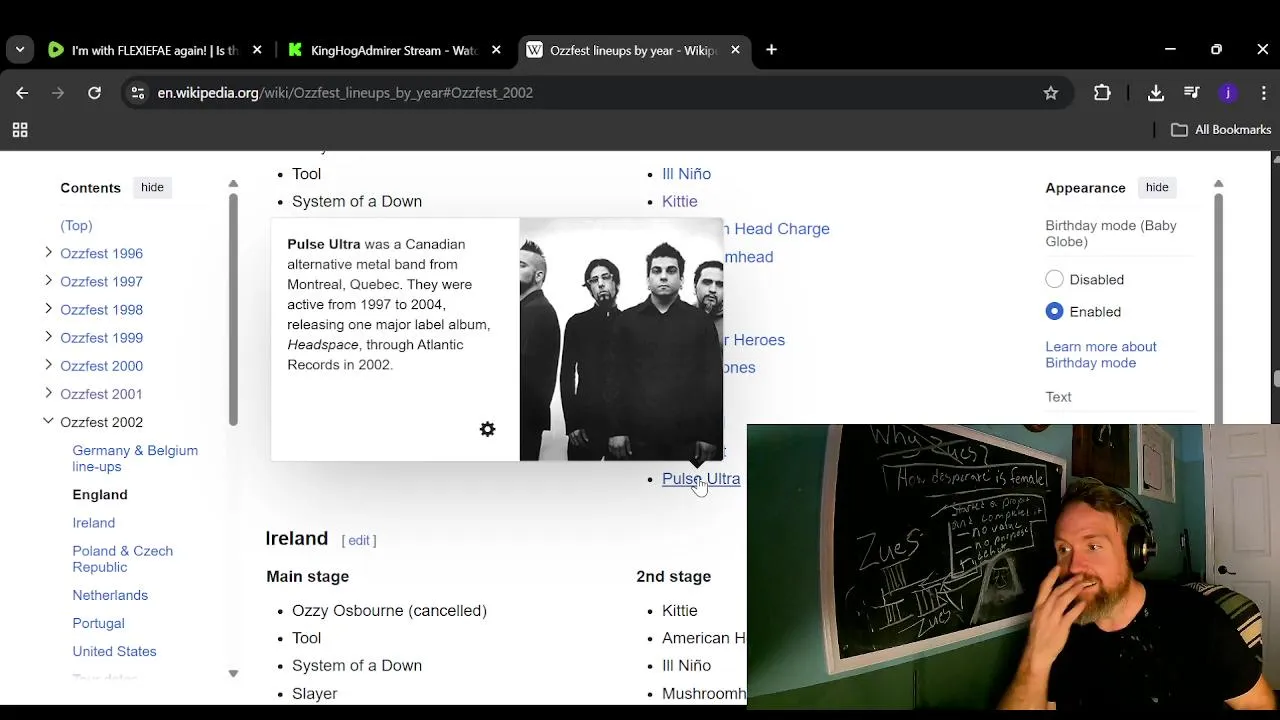Open the Ill Niño link in England list
Screen dimensions: 1280x720
pos(686,173)
